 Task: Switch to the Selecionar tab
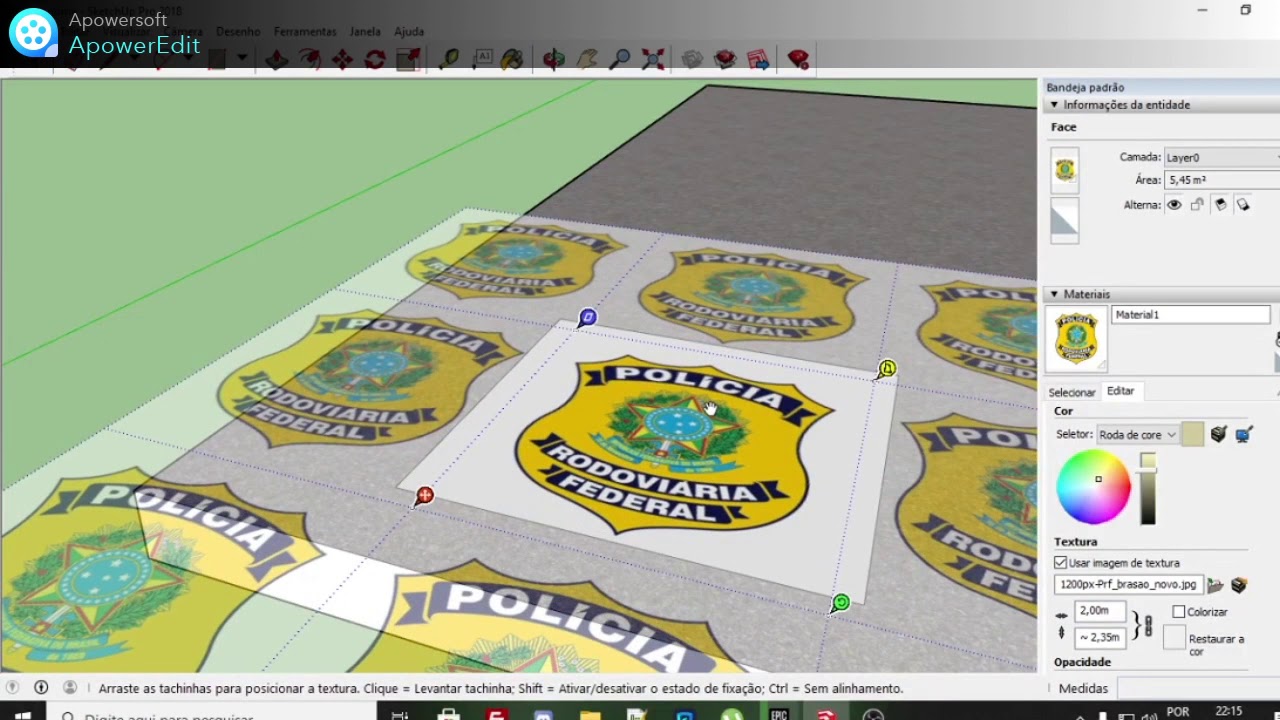1072,392
